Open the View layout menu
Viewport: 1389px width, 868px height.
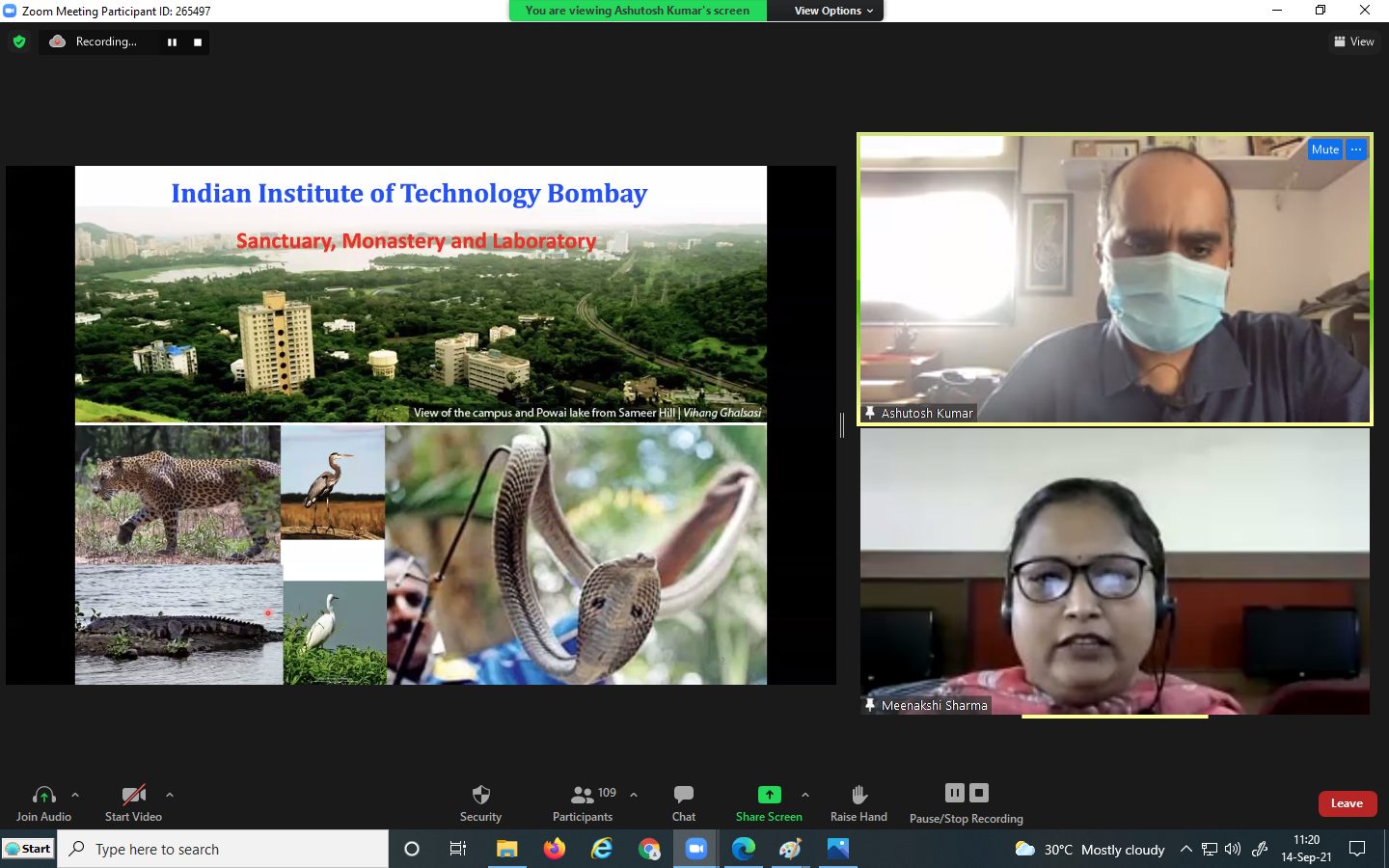coord(1354,41)
